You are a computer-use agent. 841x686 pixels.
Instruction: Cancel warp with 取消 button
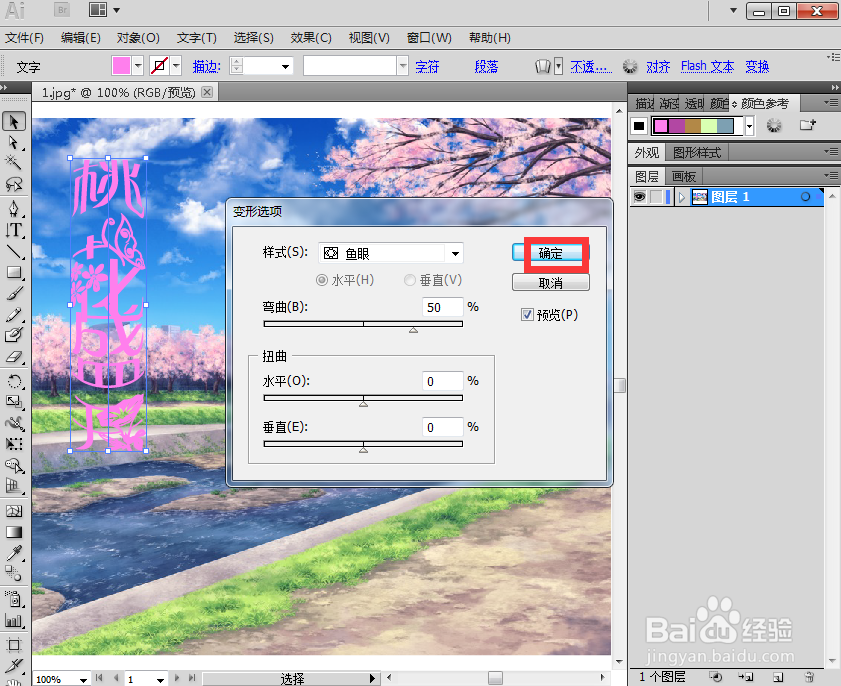pos(550,283)
